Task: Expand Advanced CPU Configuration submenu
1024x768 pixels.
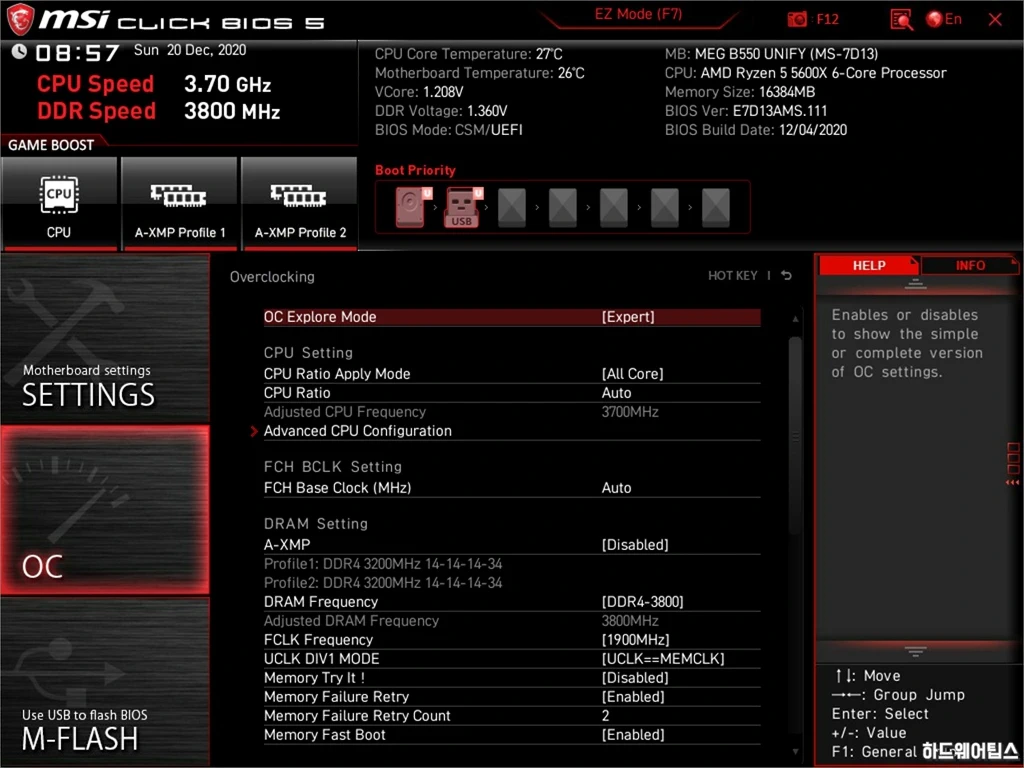Action: [x=512, y=431]
